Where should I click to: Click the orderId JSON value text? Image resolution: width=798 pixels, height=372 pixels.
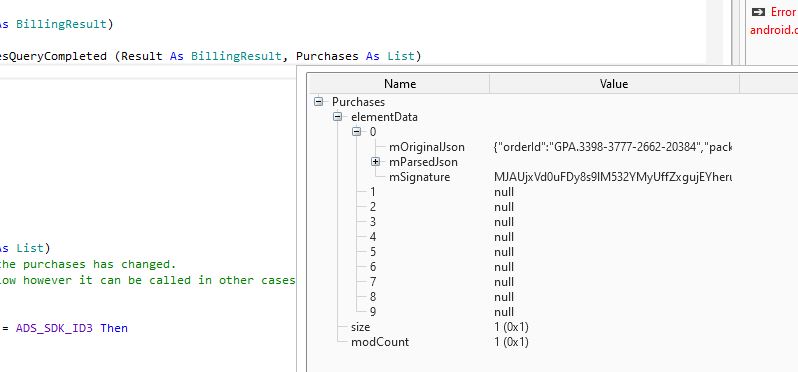[x=612, y=147]
